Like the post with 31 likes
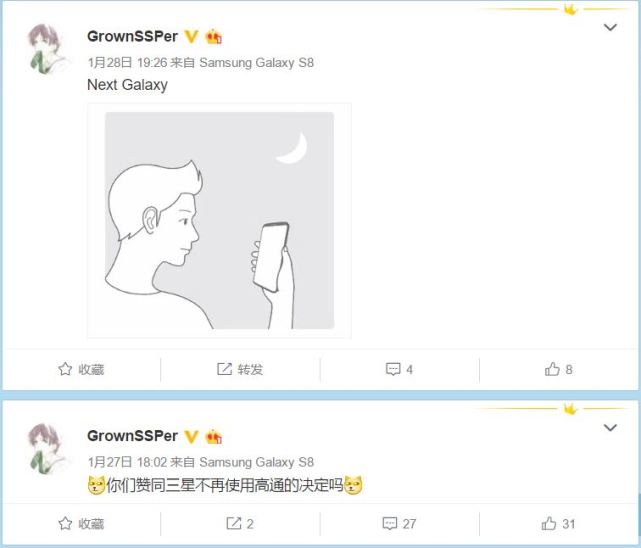The width and height of the screenshot is (641, 548). coord(558,523)
